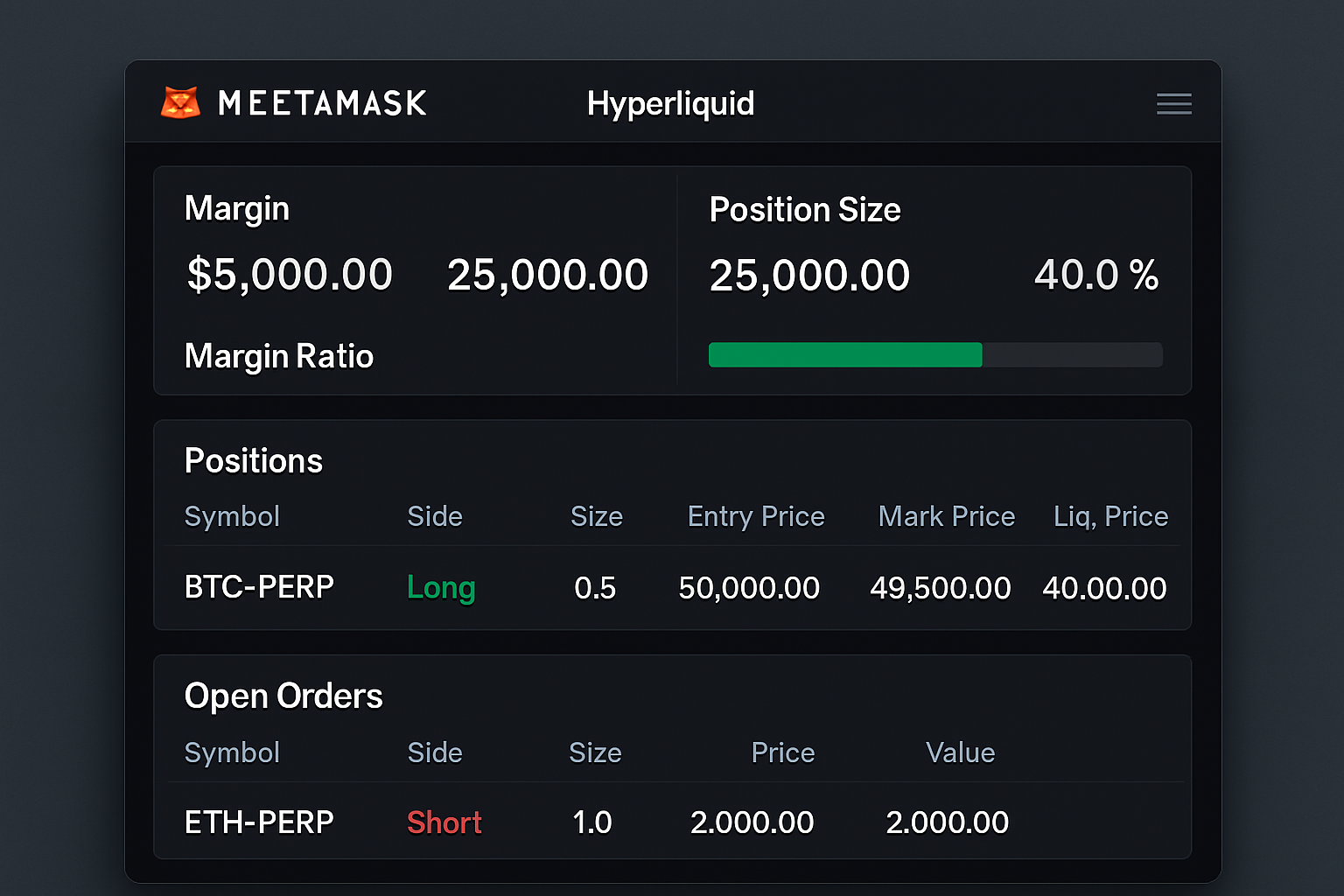Select the ETH-PERP open order row

pos(259,822)
